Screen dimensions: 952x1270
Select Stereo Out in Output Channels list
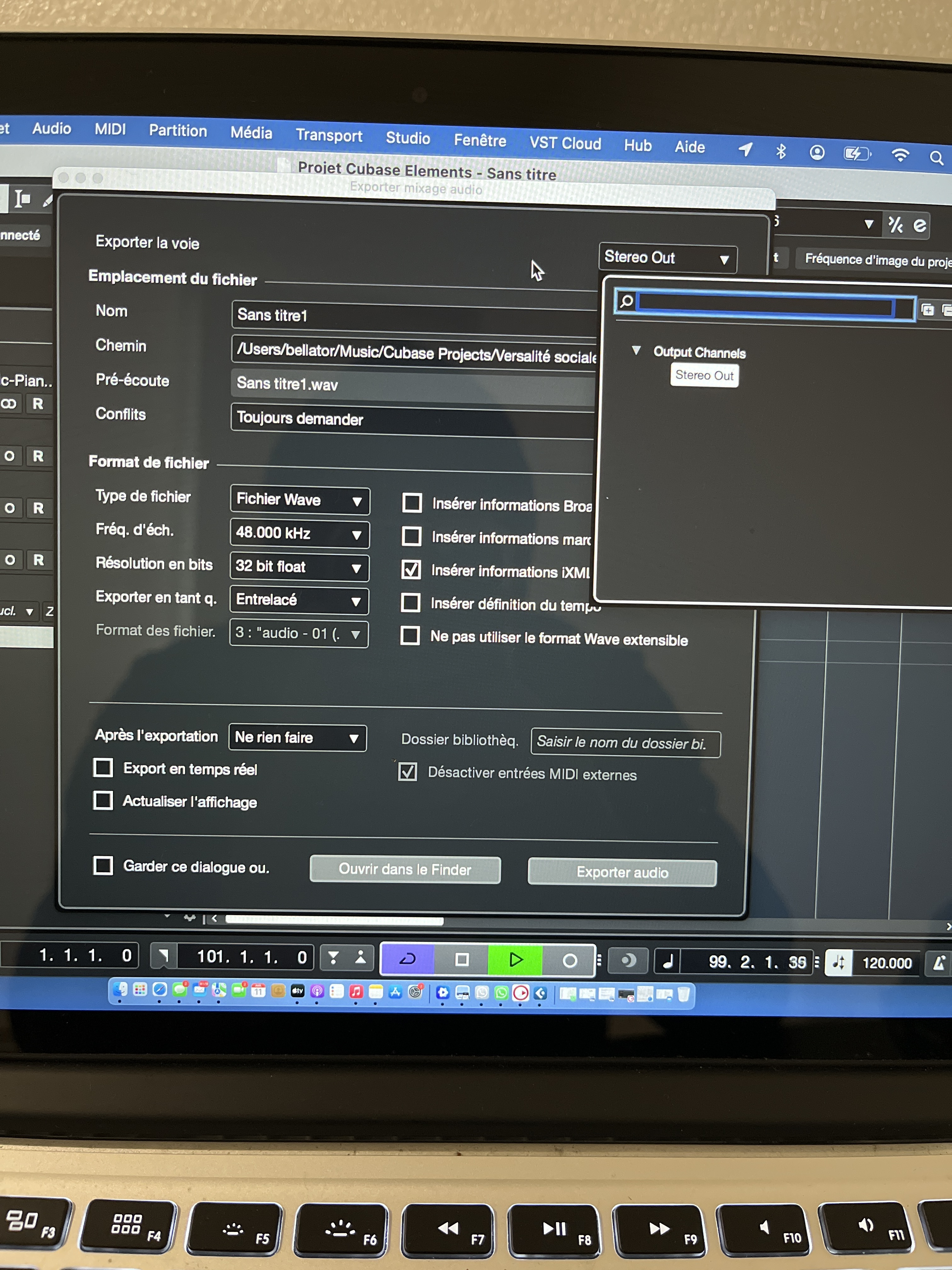[x=704, y=375]
